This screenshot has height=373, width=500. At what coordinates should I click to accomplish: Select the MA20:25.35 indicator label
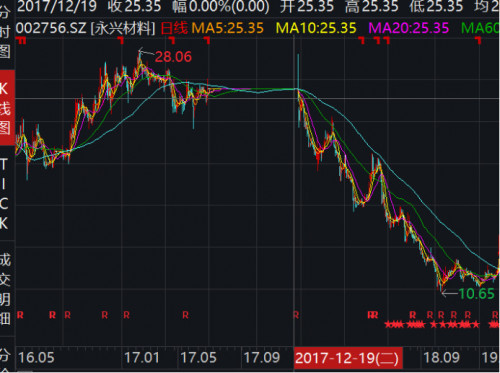(409, 28)
